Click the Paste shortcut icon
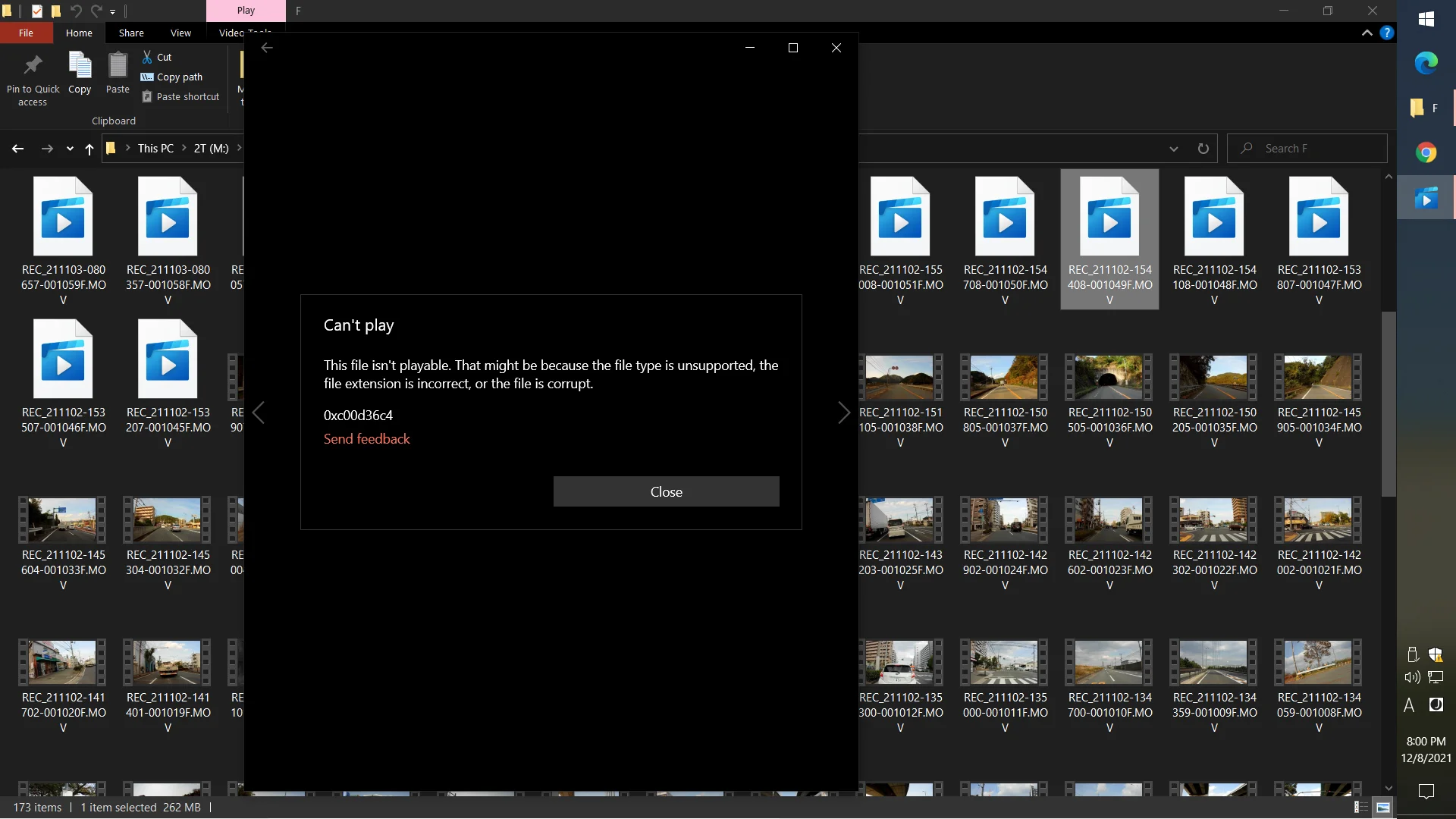Screen dimensions: 1456x819 pos(147,96)
